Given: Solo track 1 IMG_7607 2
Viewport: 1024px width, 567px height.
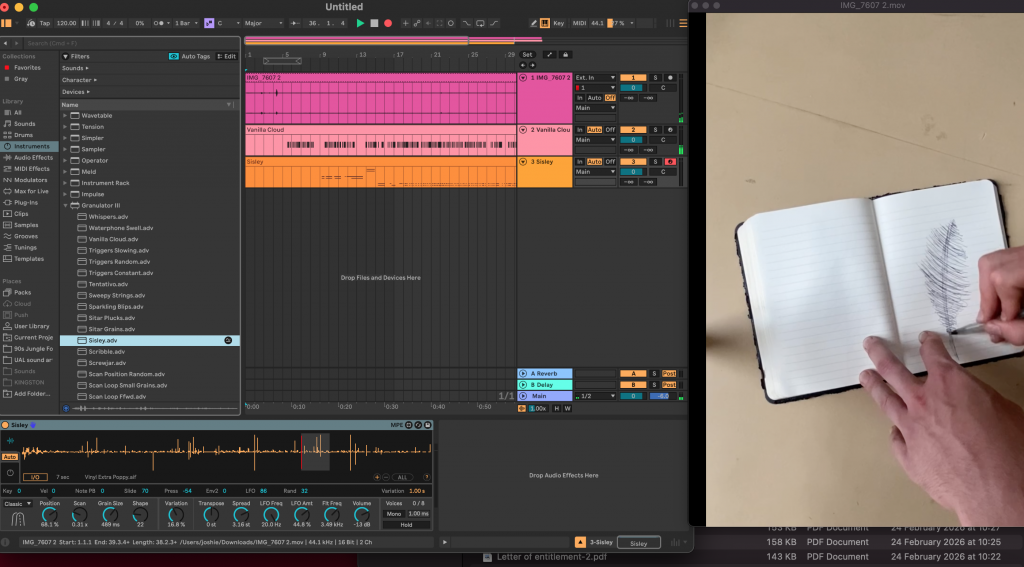Looking at the screenshot, I should pos(656,78).
